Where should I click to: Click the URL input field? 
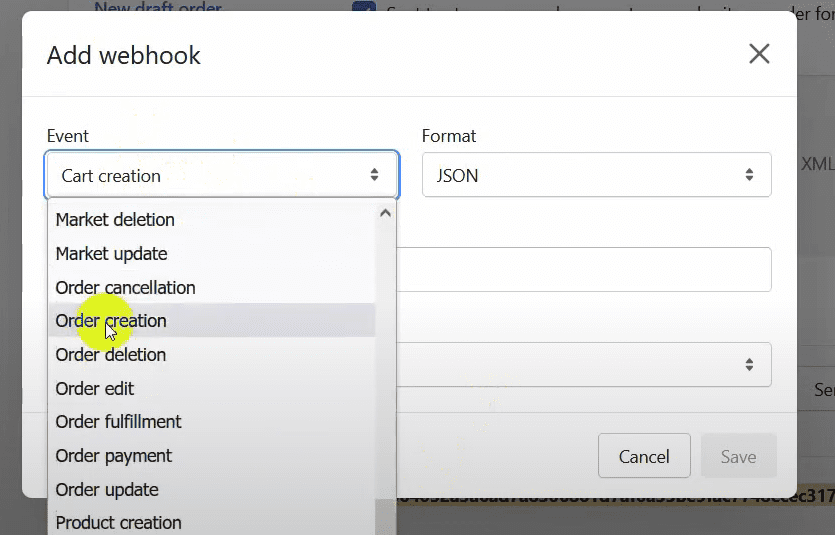click(x=584, y=270)
